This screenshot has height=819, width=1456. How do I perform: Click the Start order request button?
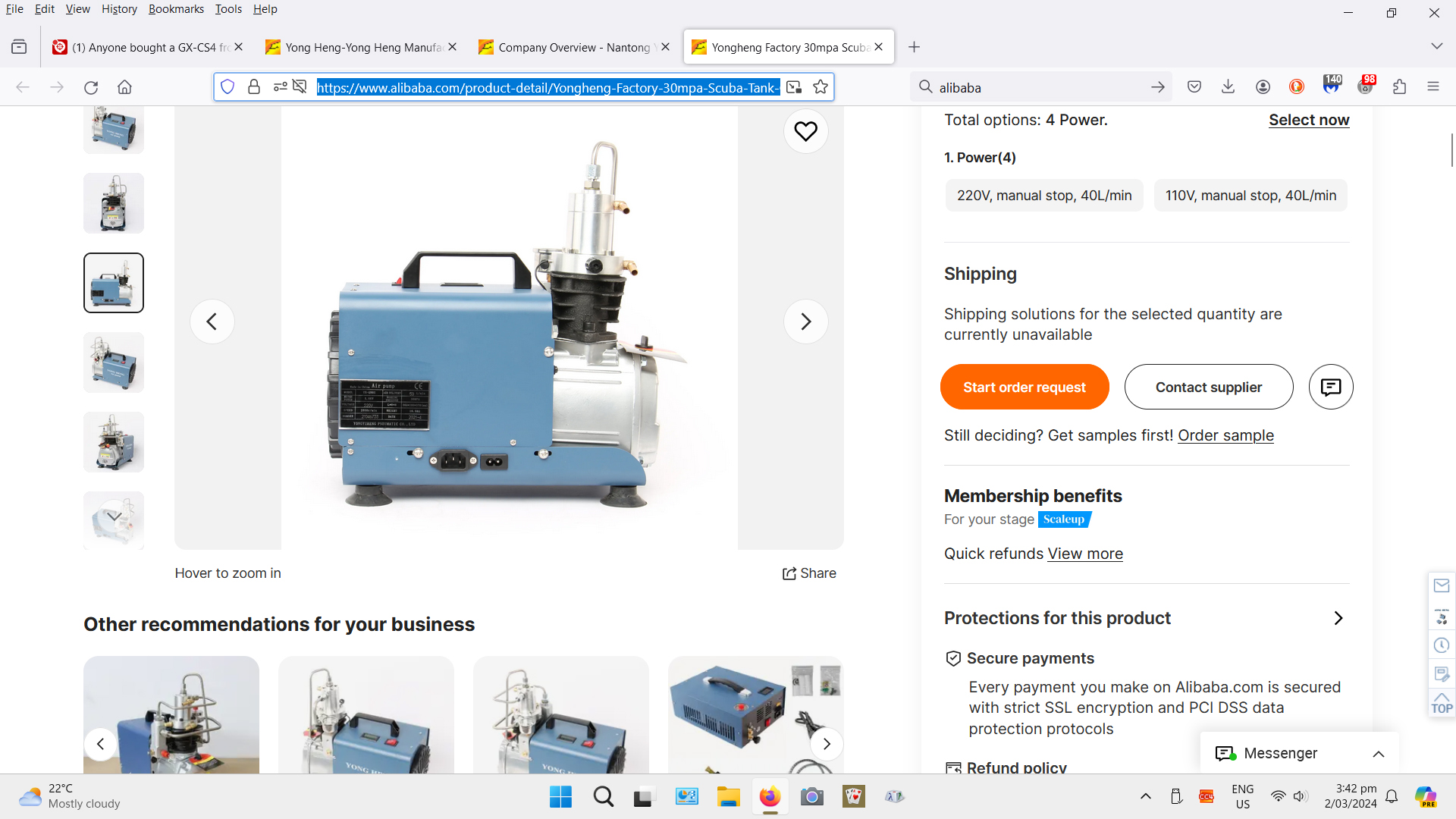[1025, 387]
